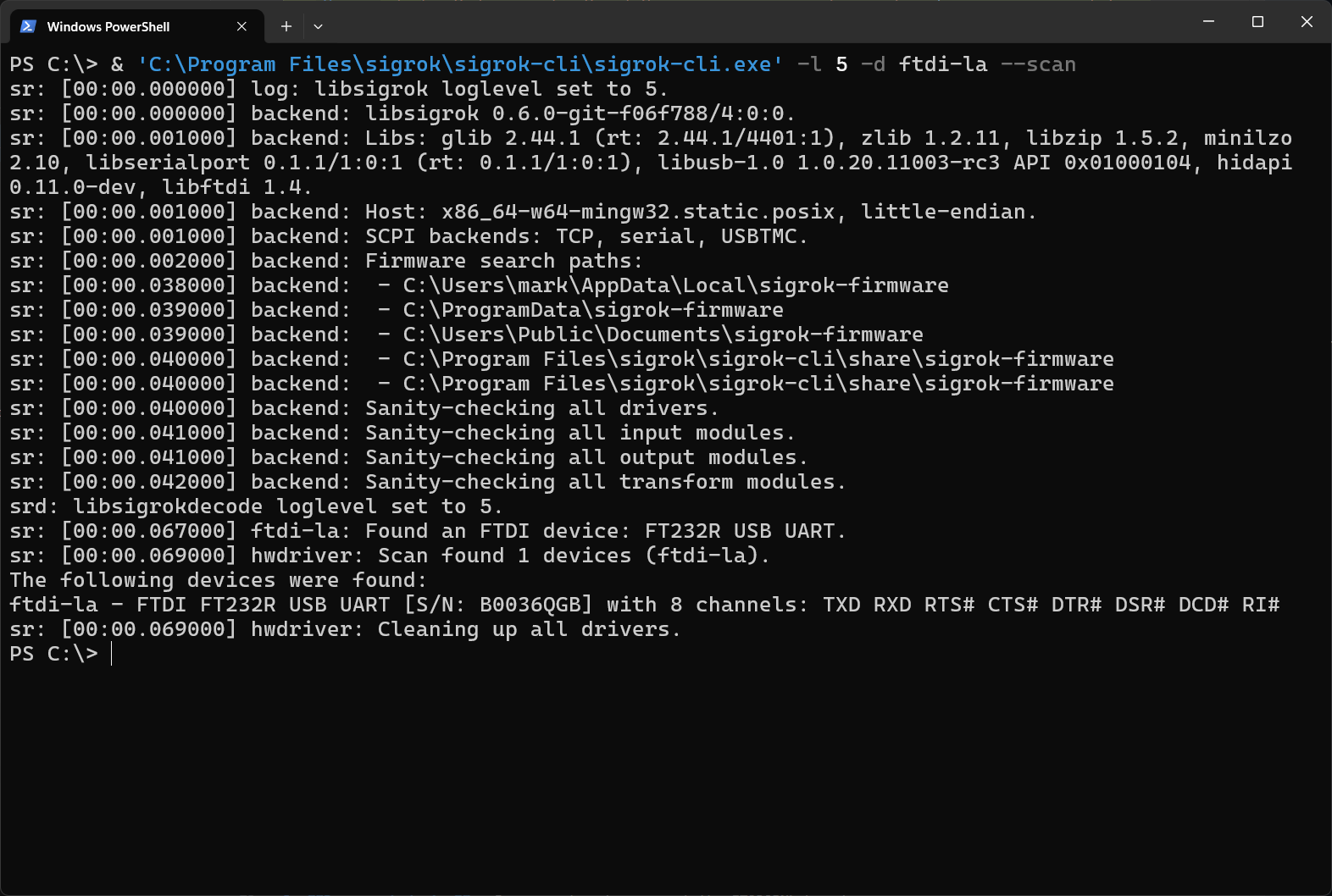Click the serial number B0036QGB text

coord(530,605)
